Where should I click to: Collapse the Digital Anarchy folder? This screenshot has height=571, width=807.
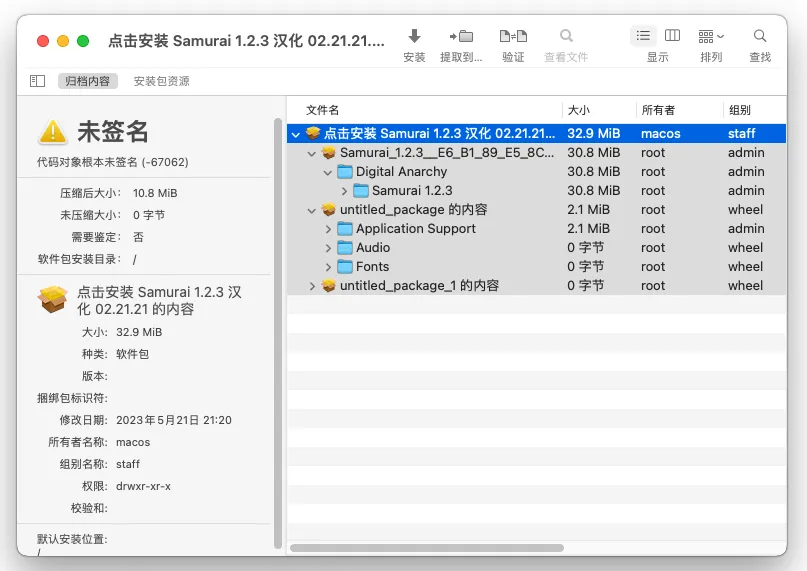328,172
